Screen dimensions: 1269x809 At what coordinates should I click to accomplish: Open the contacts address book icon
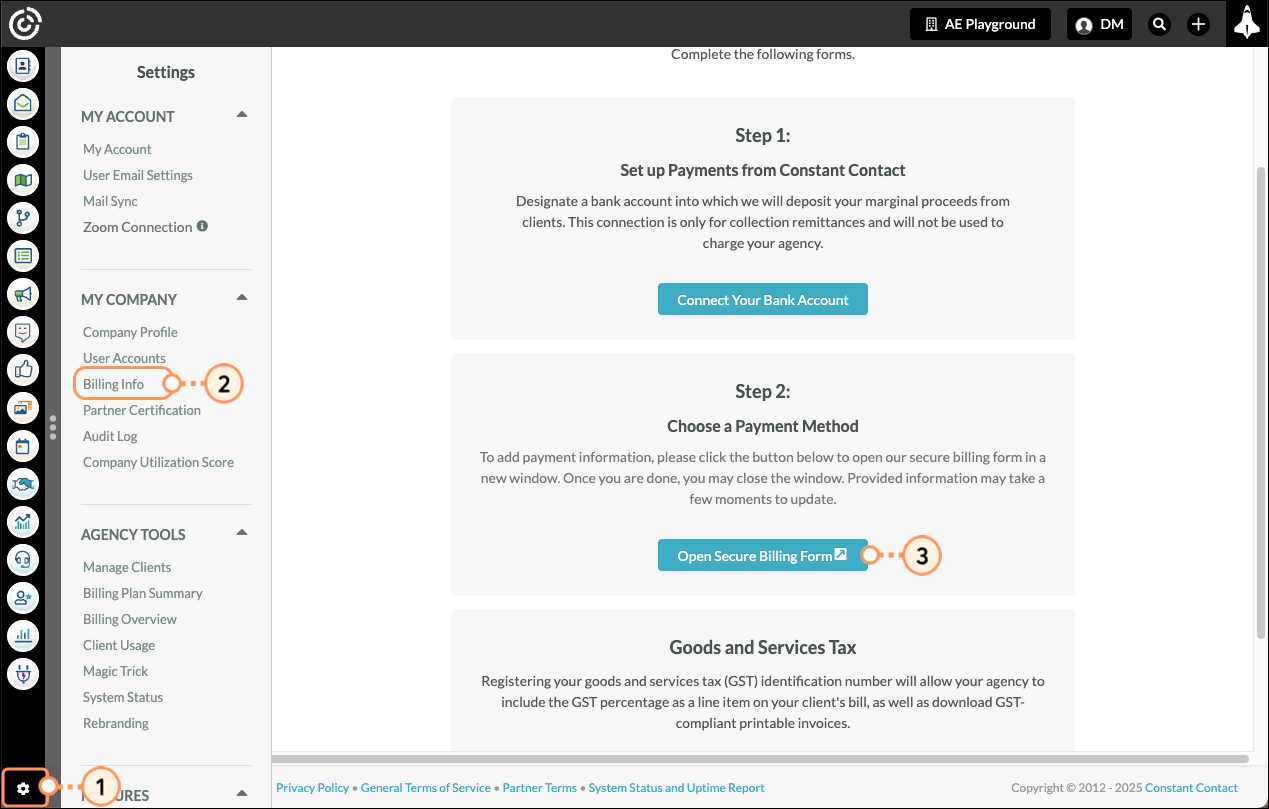coord(23,67)
